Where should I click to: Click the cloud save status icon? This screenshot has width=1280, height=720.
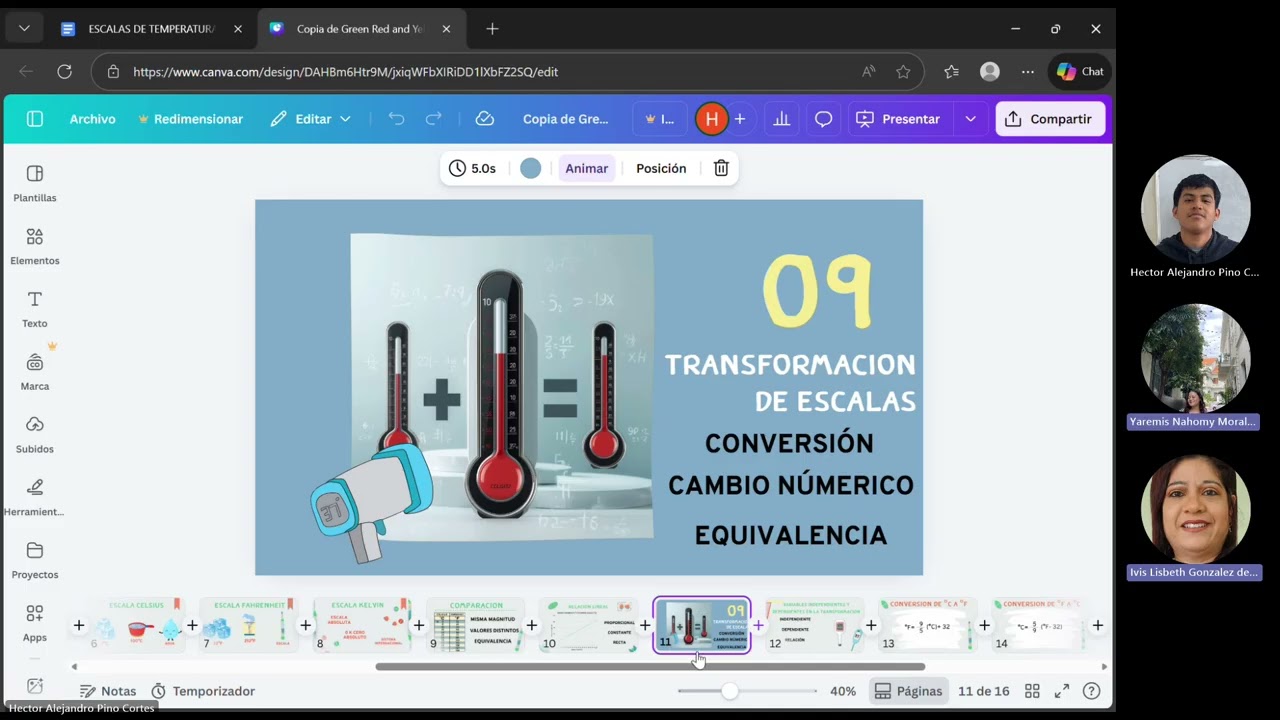point(485,119)
